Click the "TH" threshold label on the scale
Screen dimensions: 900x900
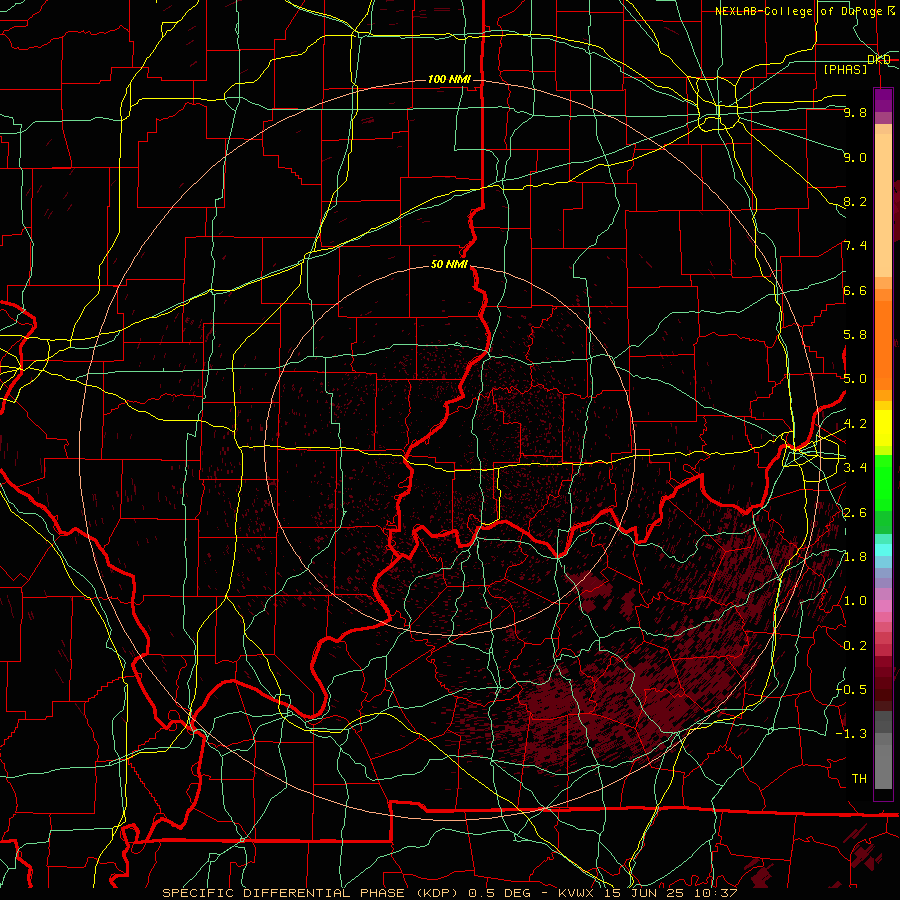859,779
